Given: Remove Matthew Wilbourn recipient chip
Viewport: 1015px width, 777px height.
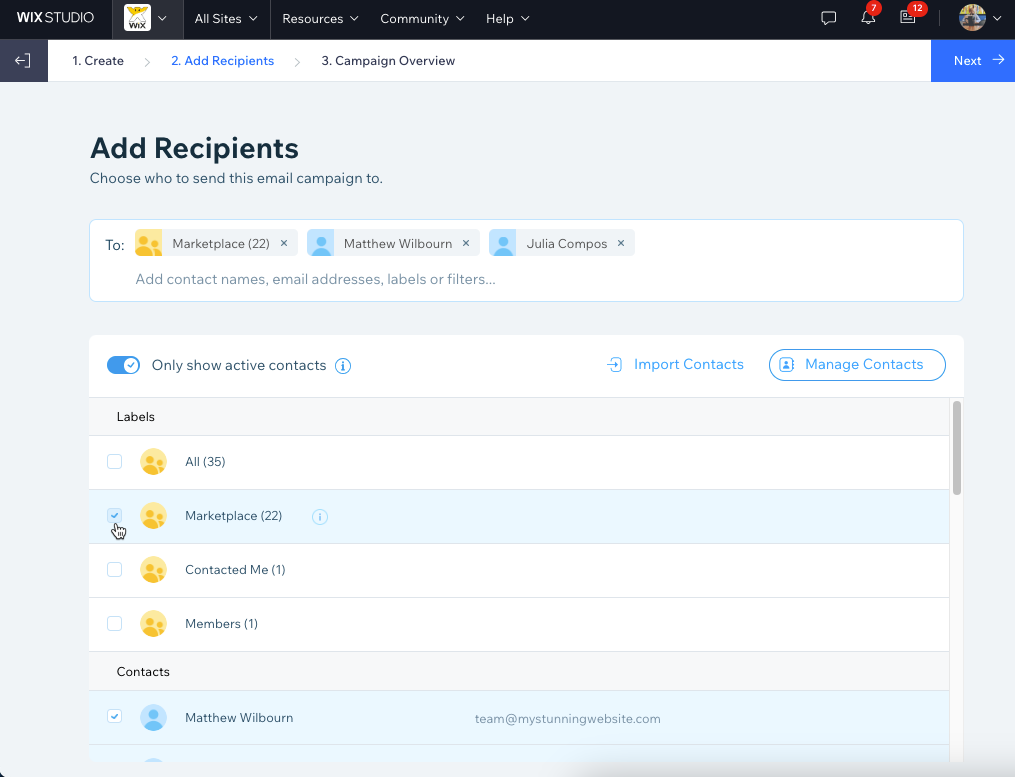Looking at the screenshot, I should pyautogui.click(x=466, y=243).
